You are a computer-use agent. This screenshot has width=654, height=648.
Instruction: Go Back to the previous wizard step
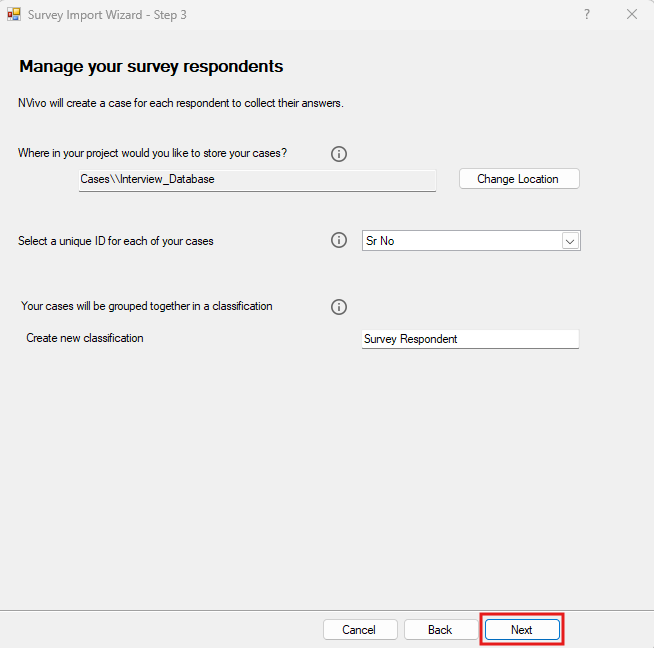point(440,629)
